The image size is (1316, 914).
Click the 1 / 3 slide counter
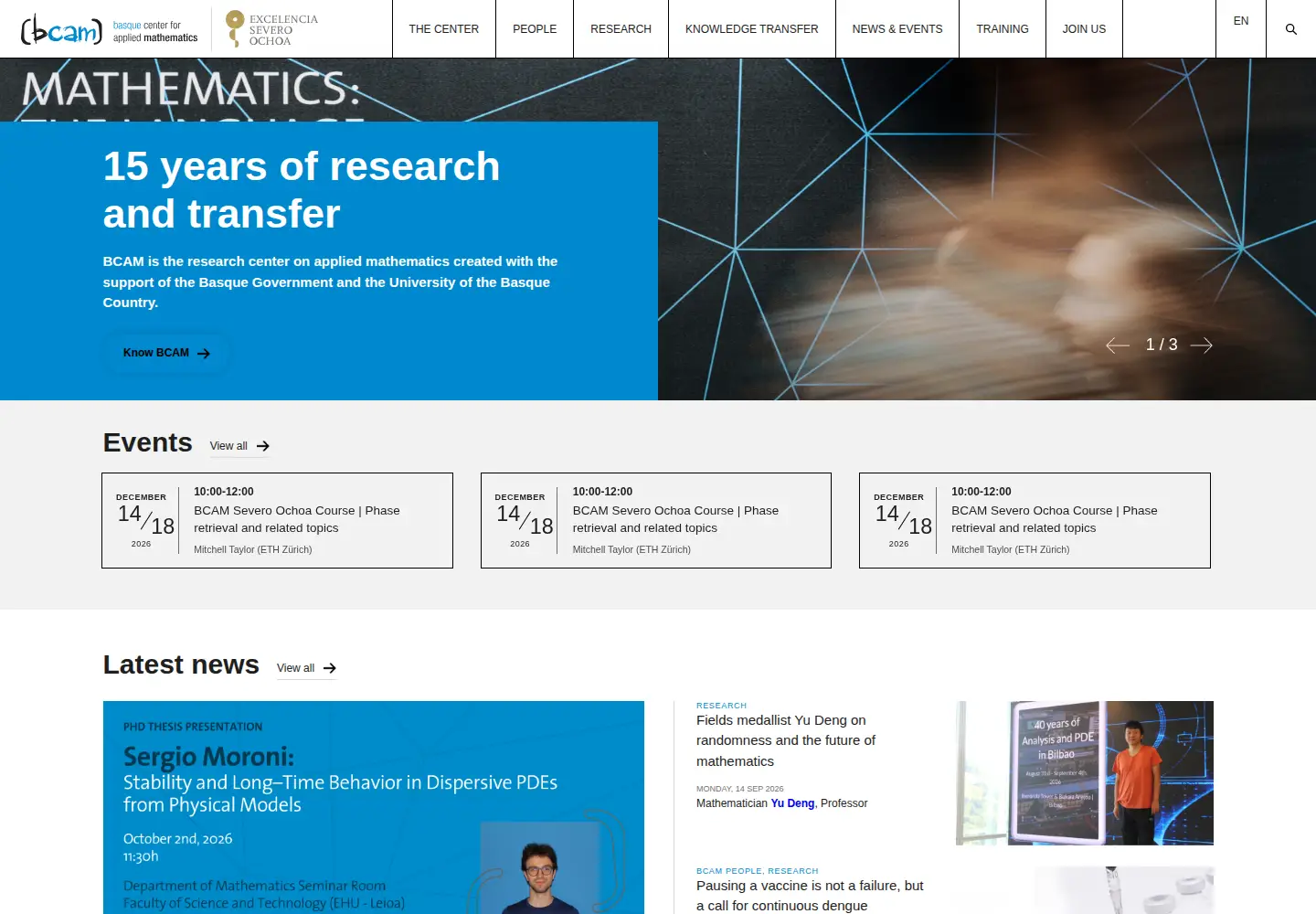(x=1162, y=345)
